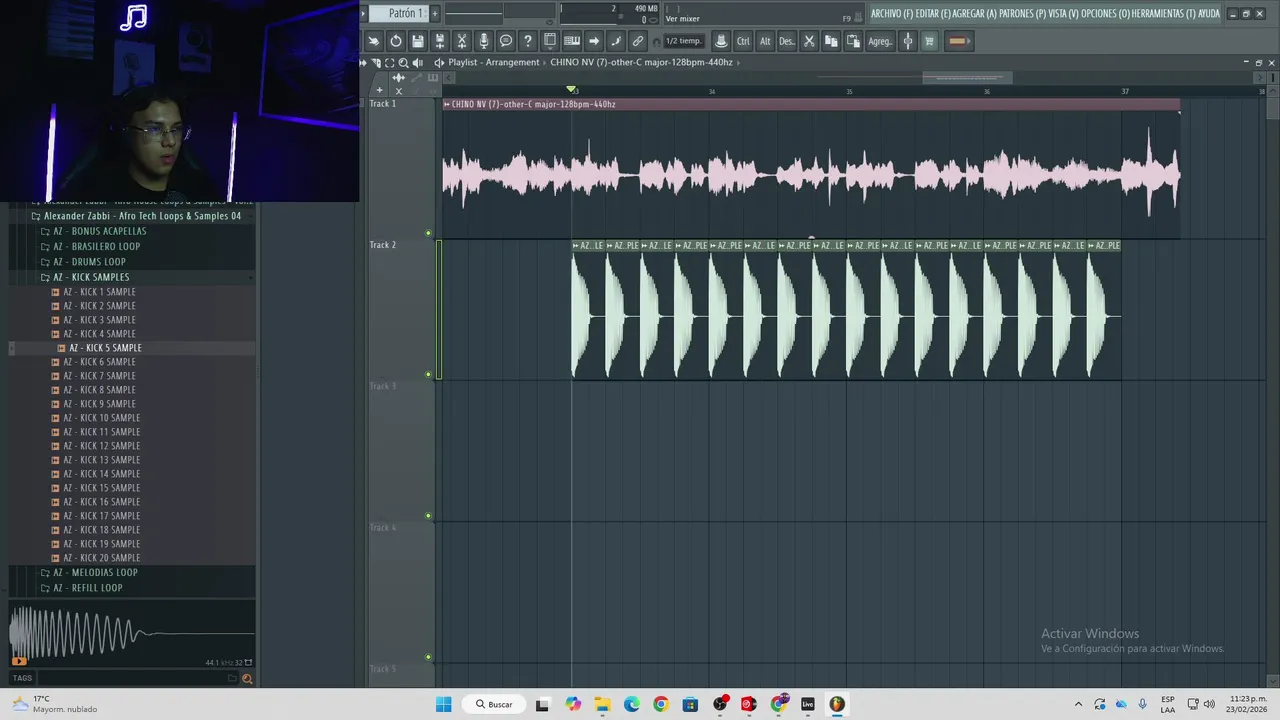Open the HERRAMIENTAS menu

pos(1163,13)
